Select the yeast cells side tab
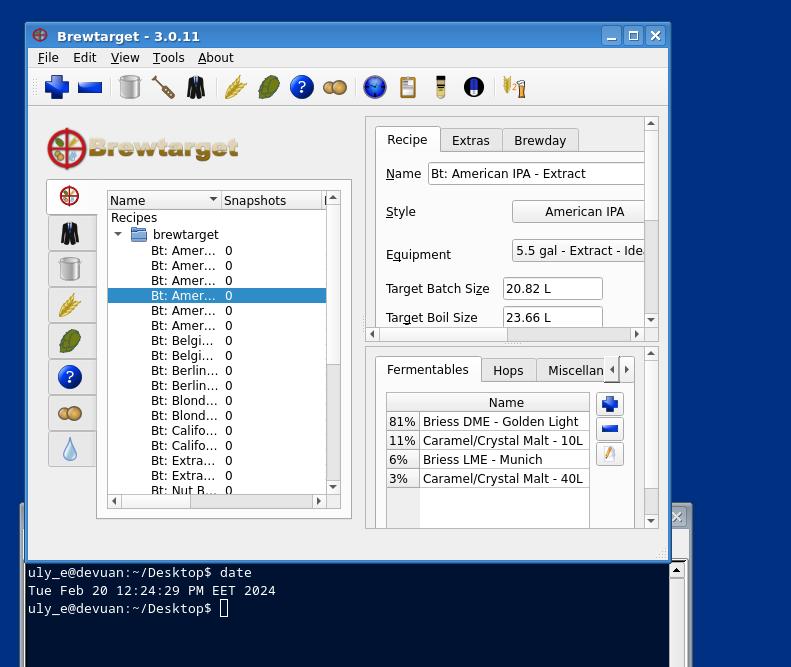 coord(70,413)
